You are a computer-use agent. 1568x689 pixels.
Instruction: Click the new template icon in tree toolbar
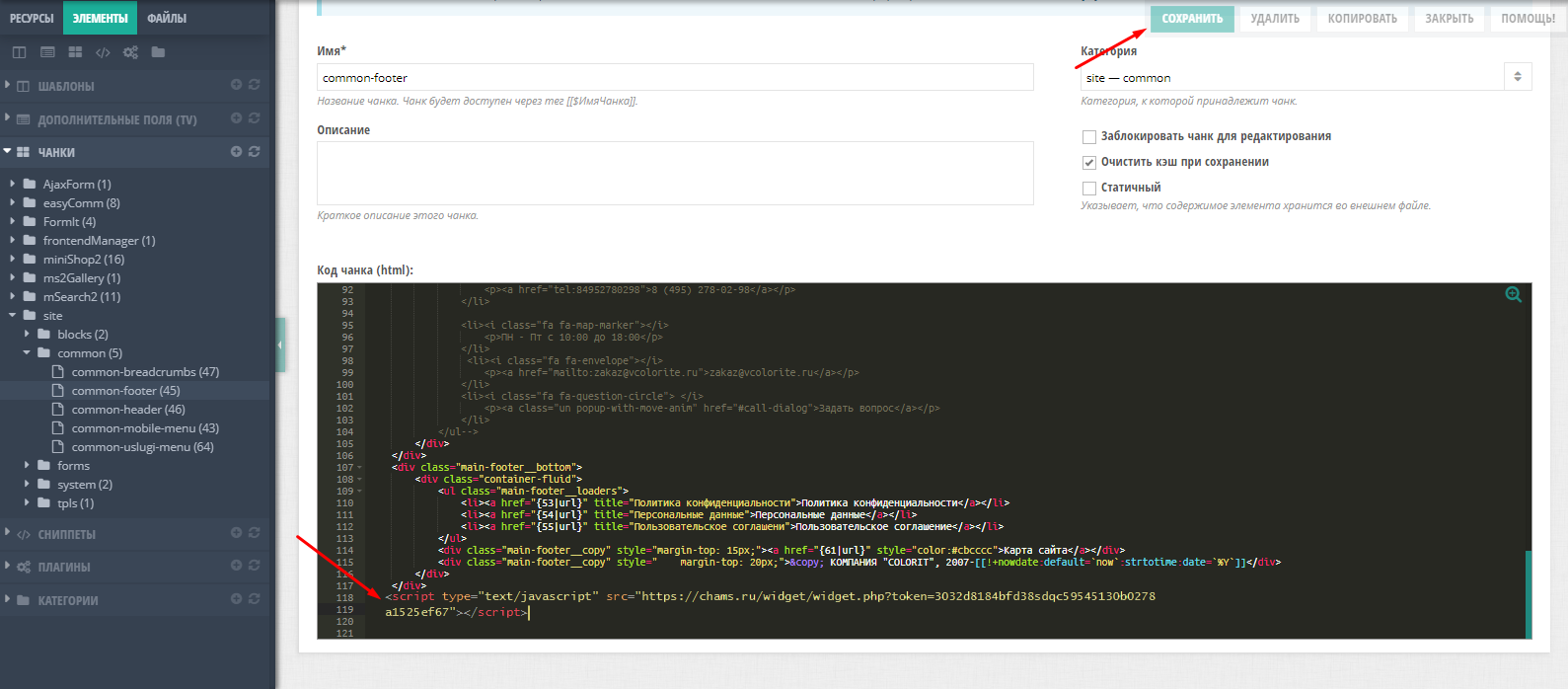tap(19, 52)
